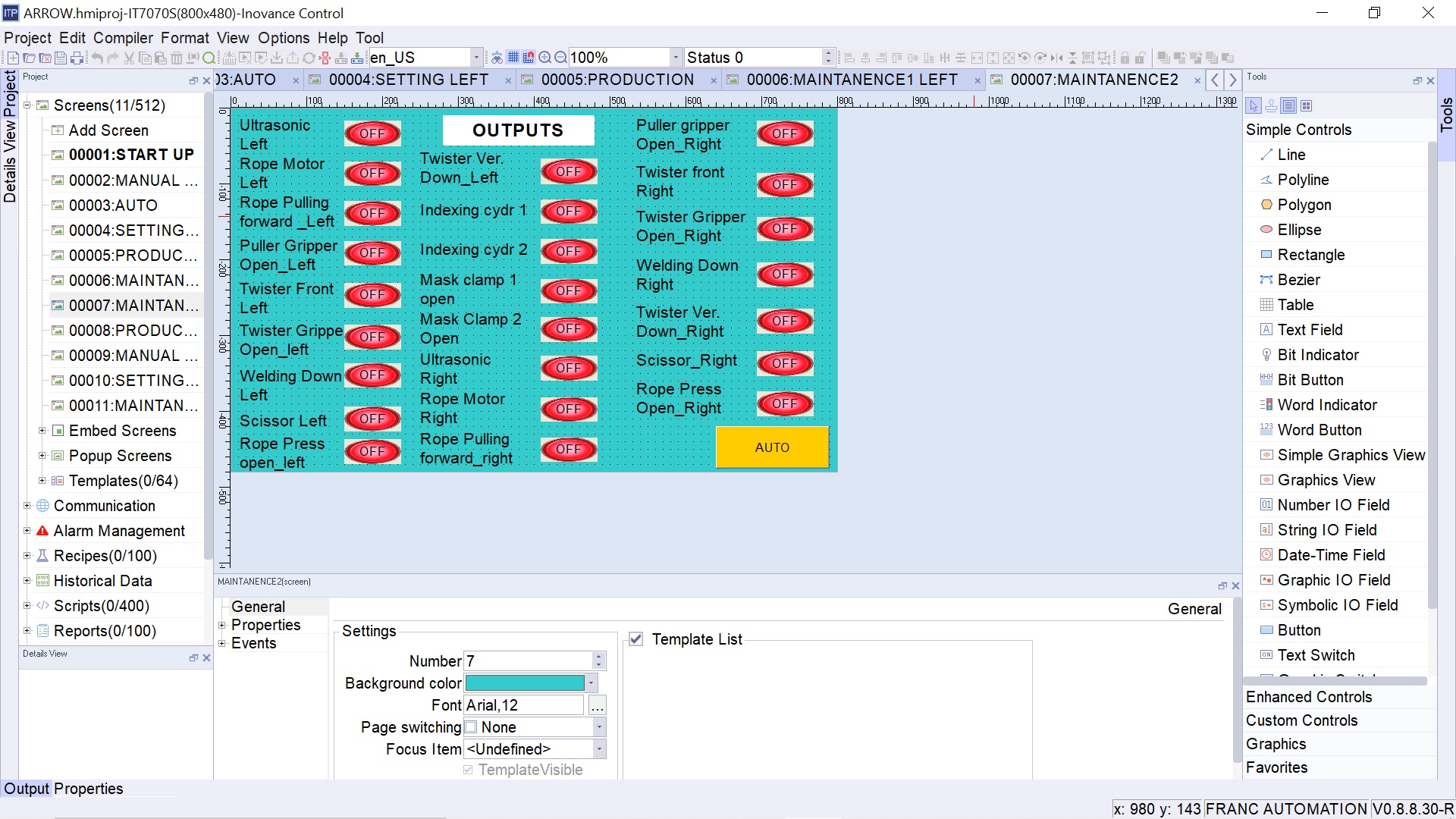Toggle the Page switching None checkbox
1456x819 pixels.
point(471,727)
